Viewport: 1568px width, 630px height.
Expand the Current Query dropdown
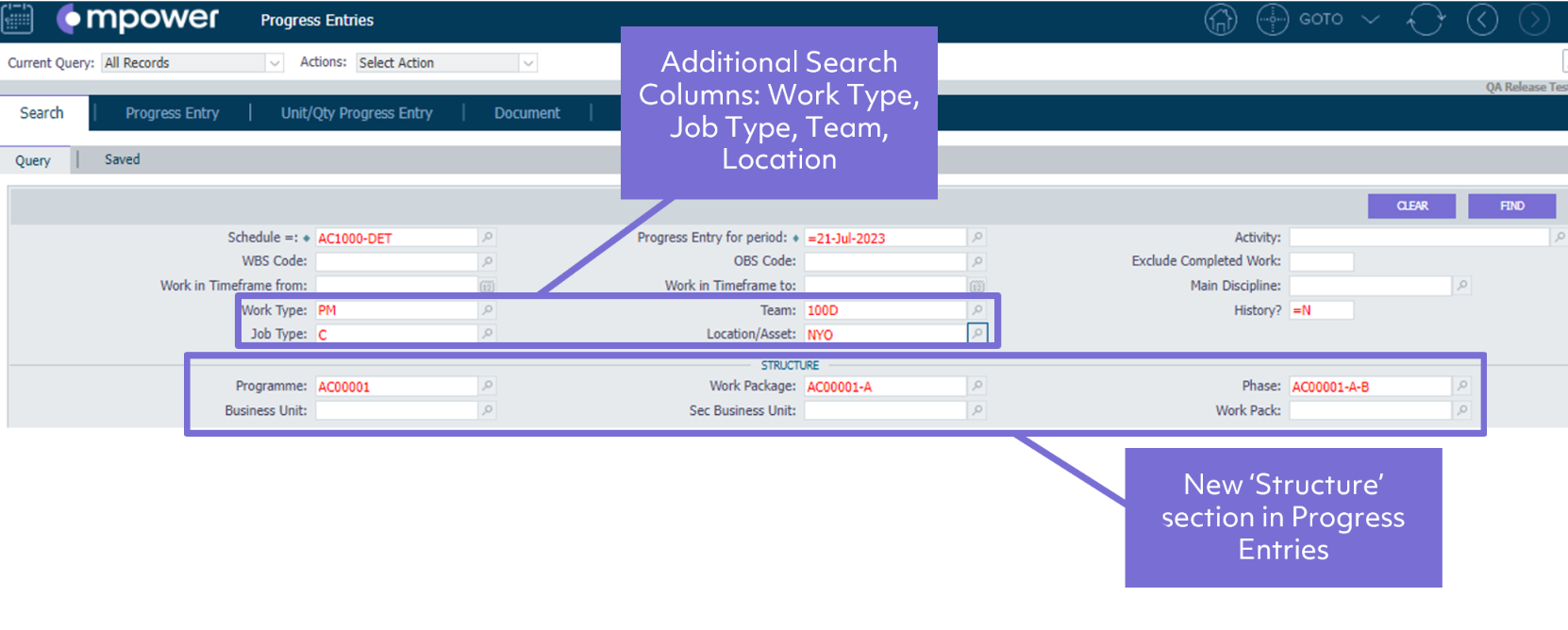[x=275, y=63]
